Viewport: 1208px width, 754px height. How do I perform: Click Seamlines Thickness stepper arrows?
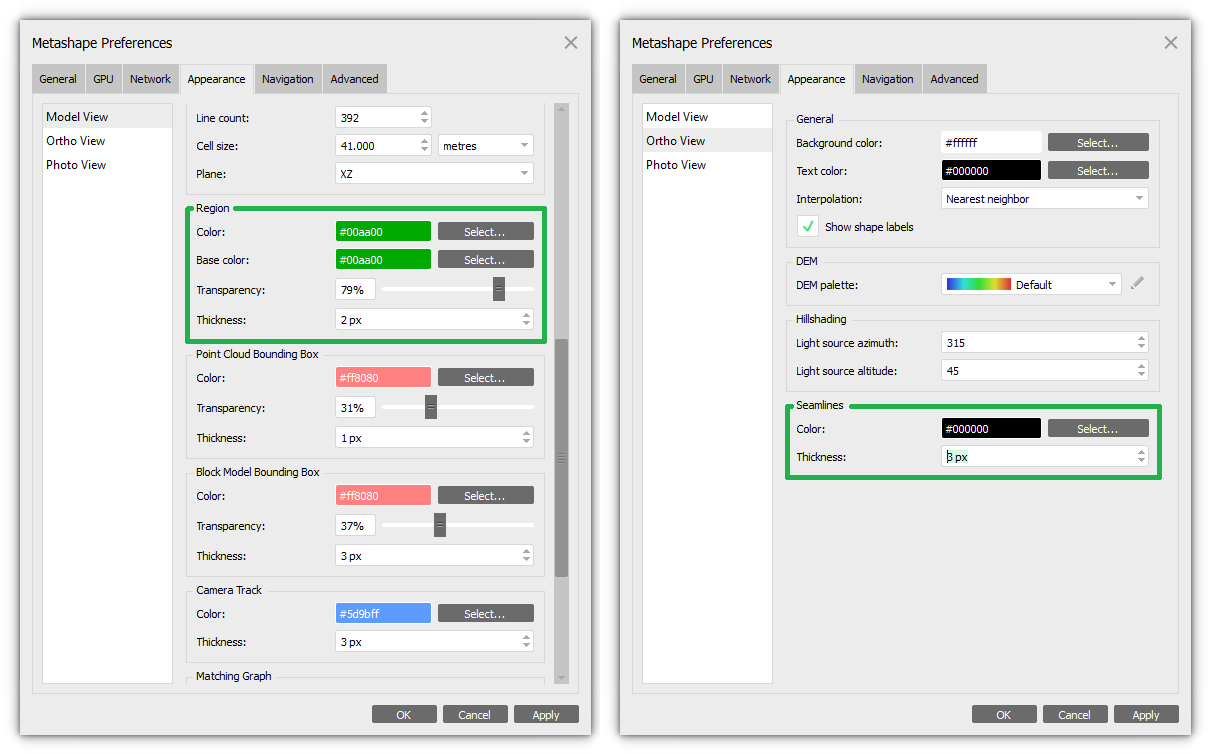tap(1142, 457)
